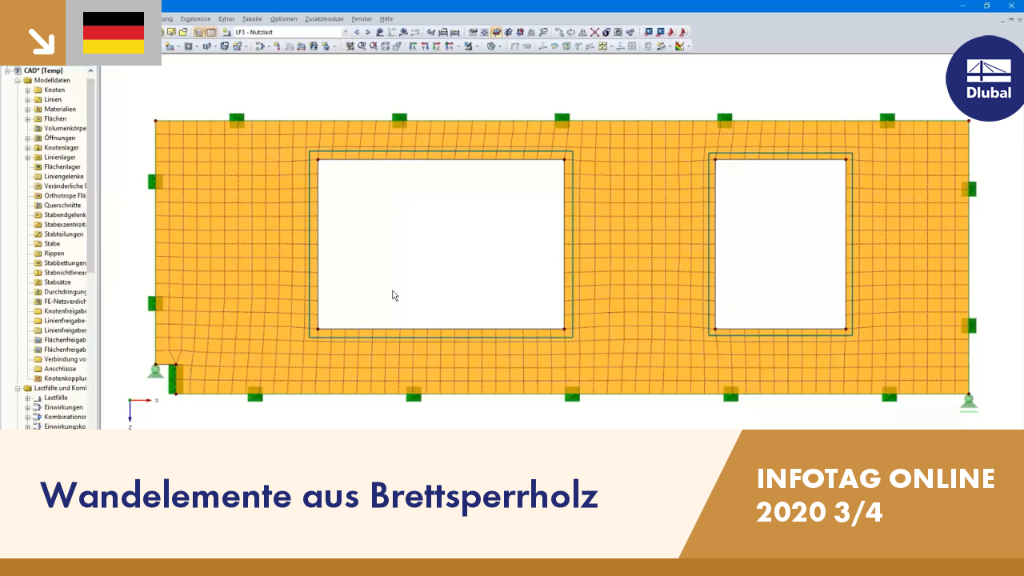
Task: Open the LF3 - Nutzlast load case dropdown
Action: coord(291,32)
